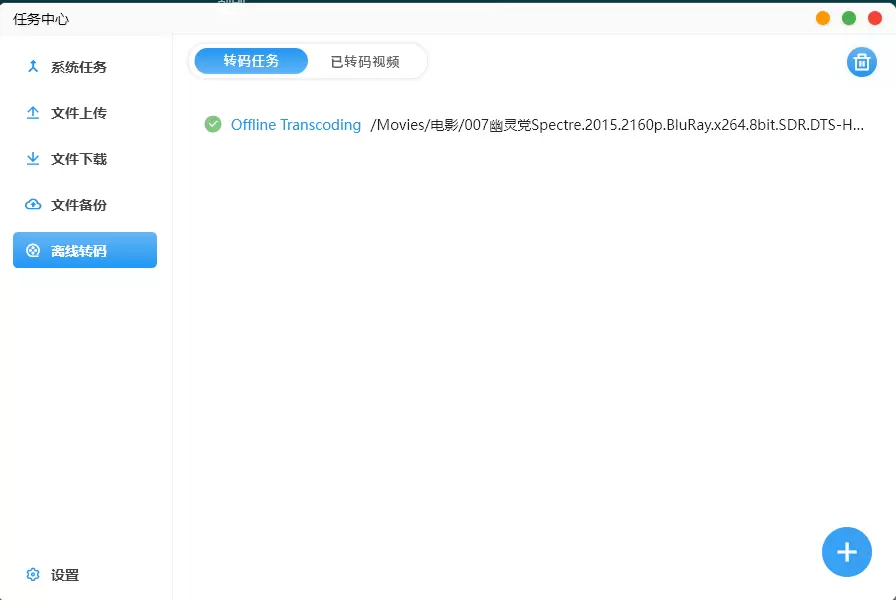
Task: Open the 文件备份 section label
Action: (79, 205)
